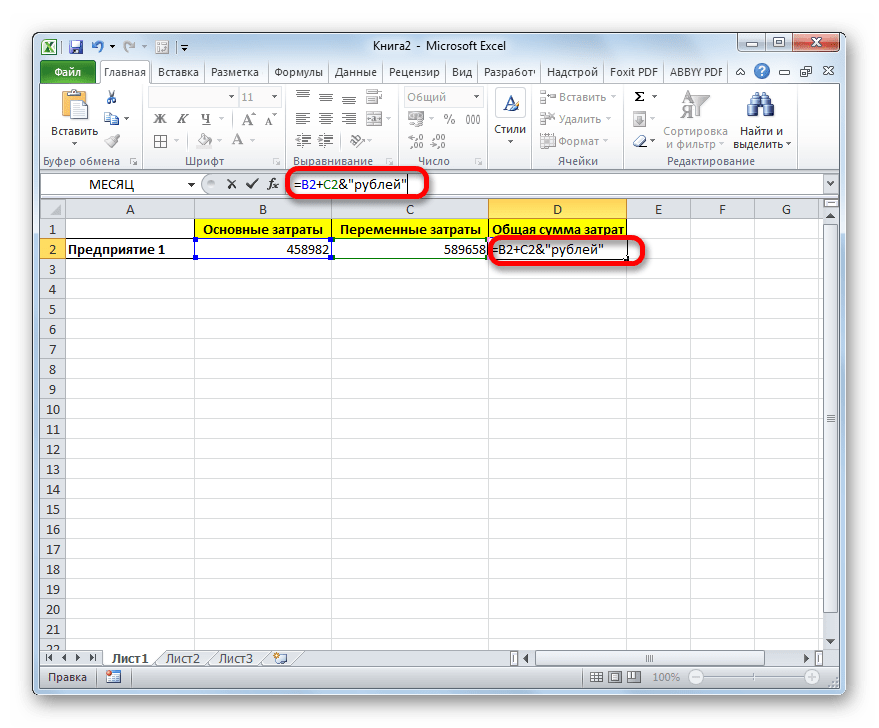Viewport: 879px width, 728px height.
Task: Cancel formula entry with X icon
Action: pyautogui.click(x=232, y=184)
